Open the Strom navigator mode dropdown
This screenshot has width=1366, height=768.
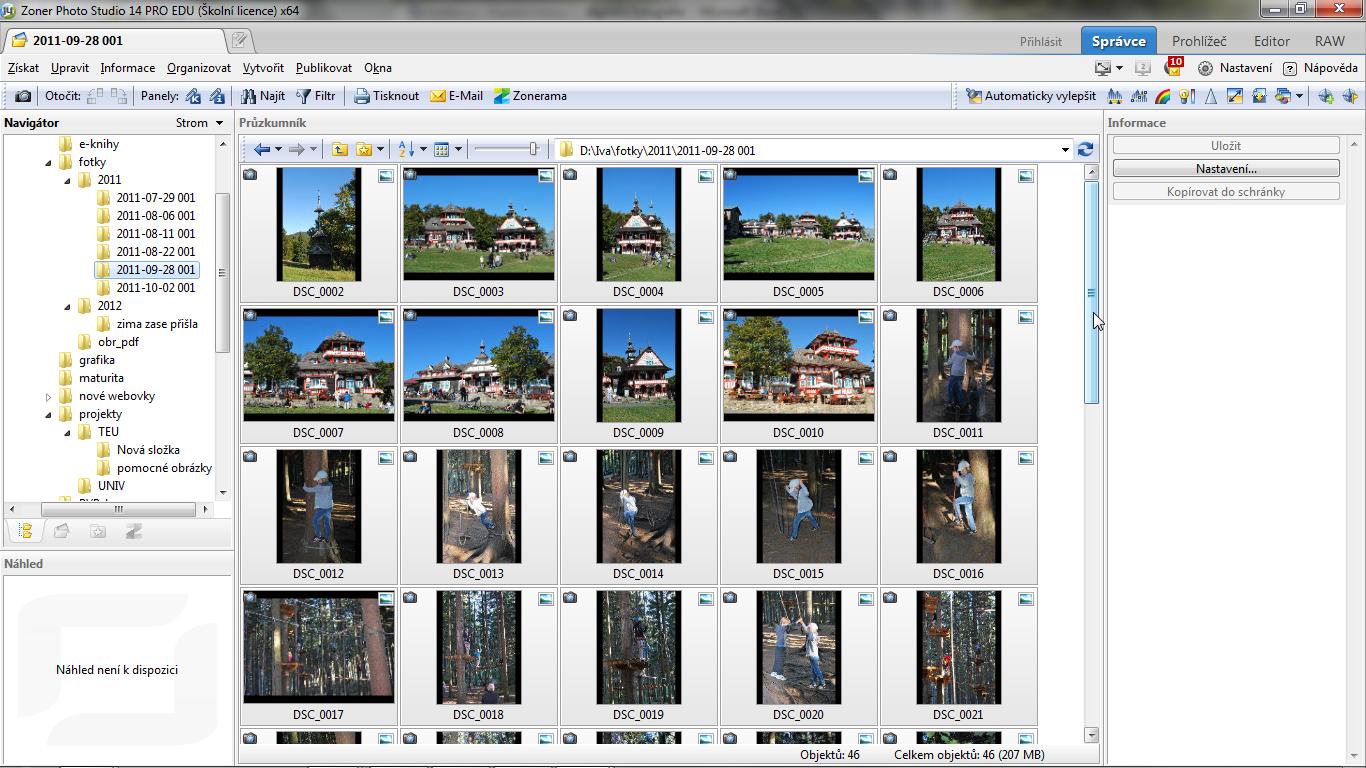click(x=199, y=123)
